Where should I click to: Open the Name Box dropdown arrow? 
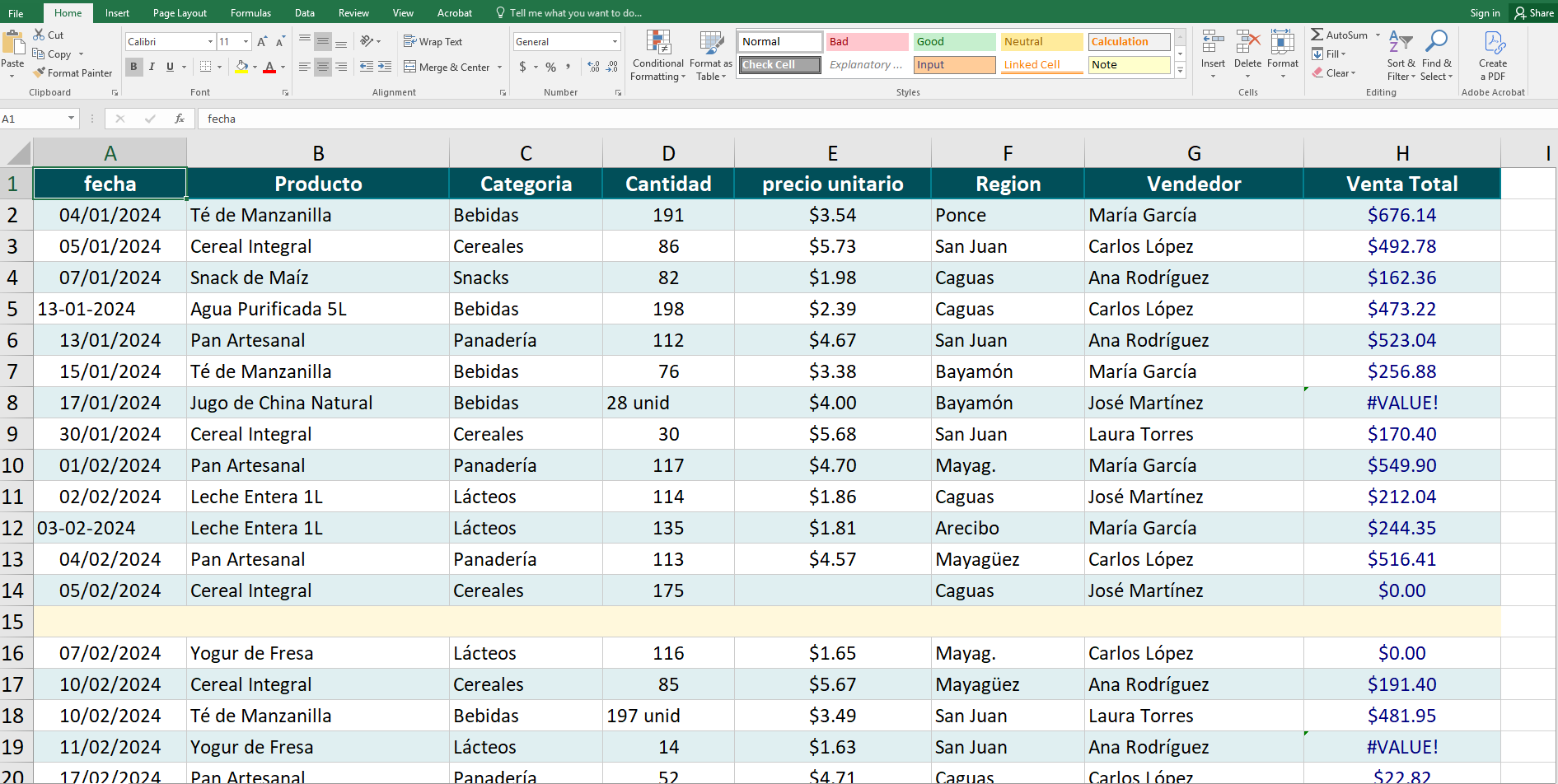point(72,119)
